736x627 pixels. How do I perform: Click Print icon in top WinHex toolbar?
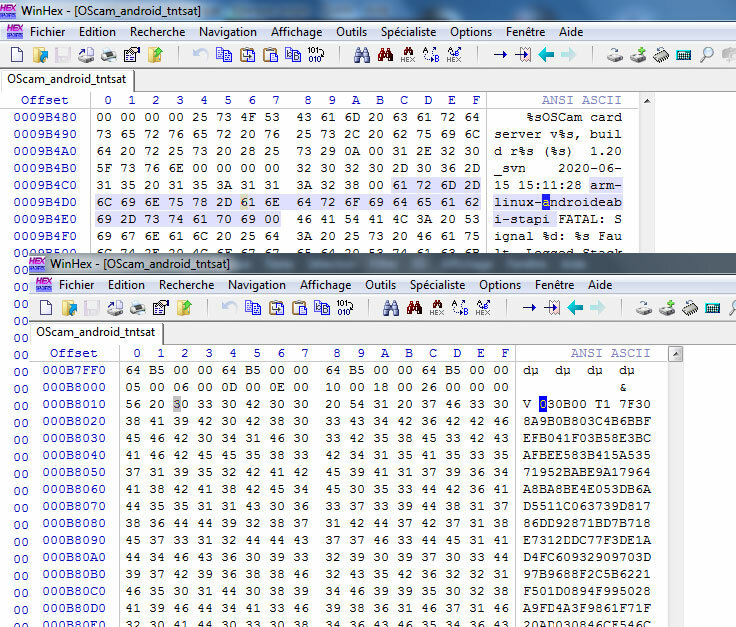109,55
